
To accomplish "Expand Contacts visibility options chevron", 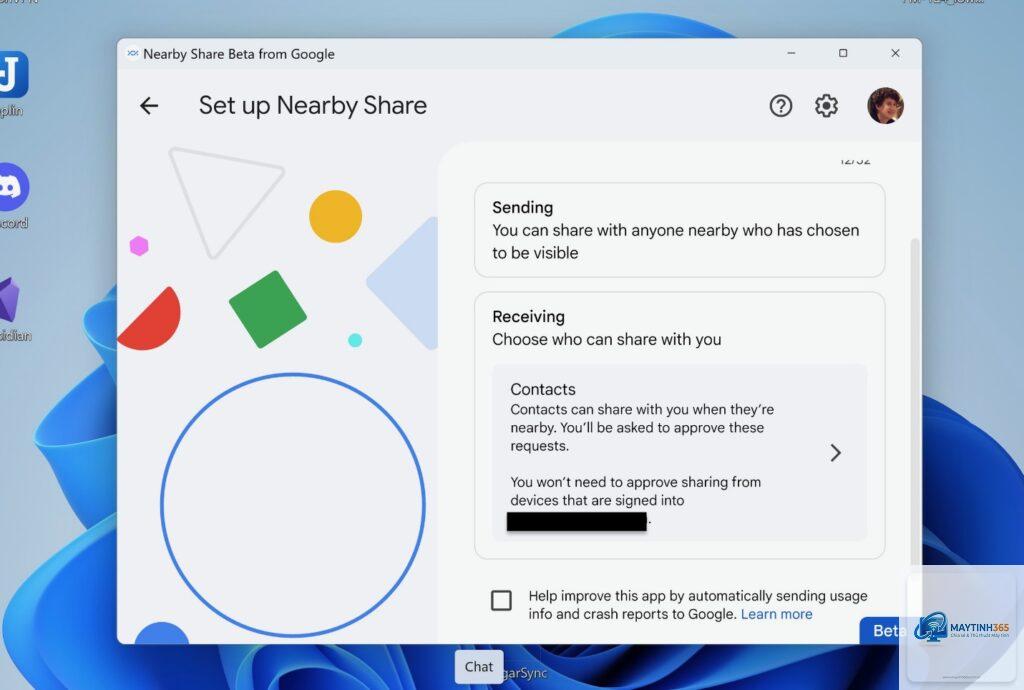I will [x=835, y=453].
